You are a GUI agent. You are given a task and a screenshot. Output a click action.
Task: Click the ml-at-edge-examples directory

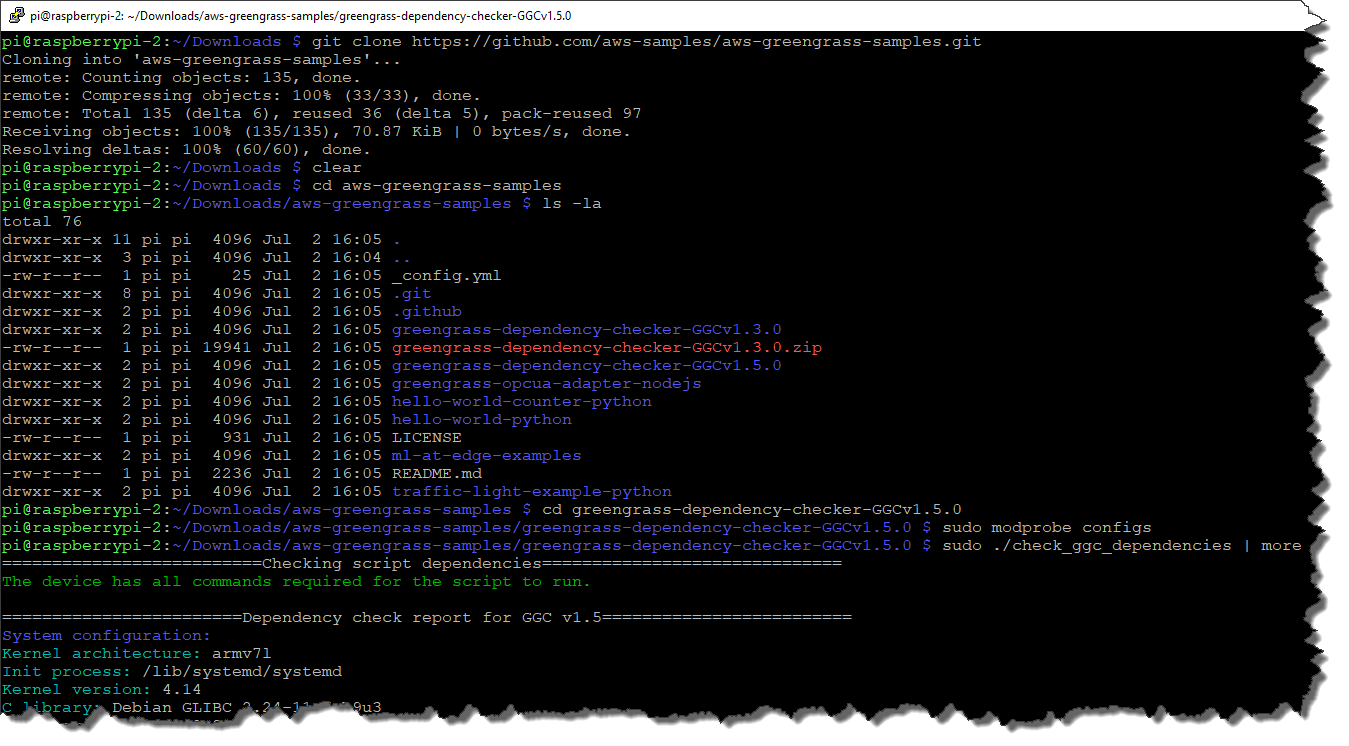coord(487,456)
